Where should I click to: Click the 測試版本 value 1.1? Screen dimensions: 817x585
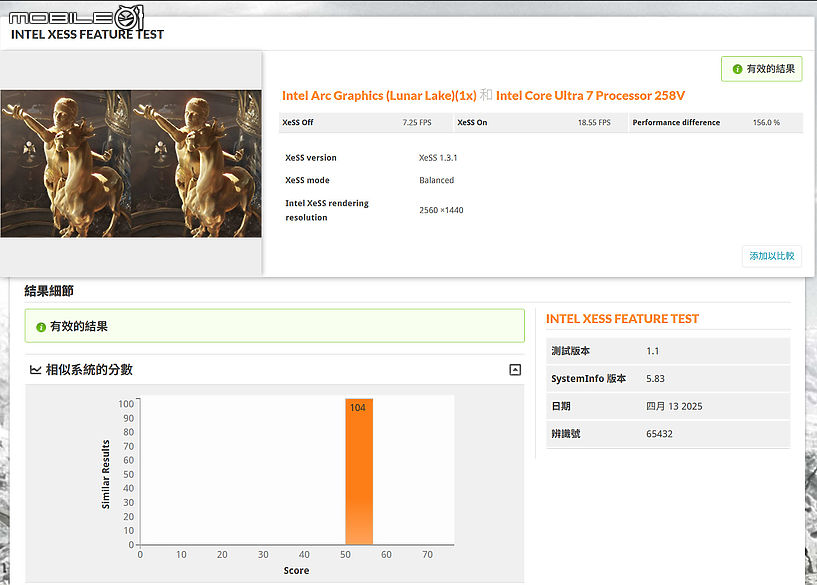pyautogui.click(x=652, y=351)
